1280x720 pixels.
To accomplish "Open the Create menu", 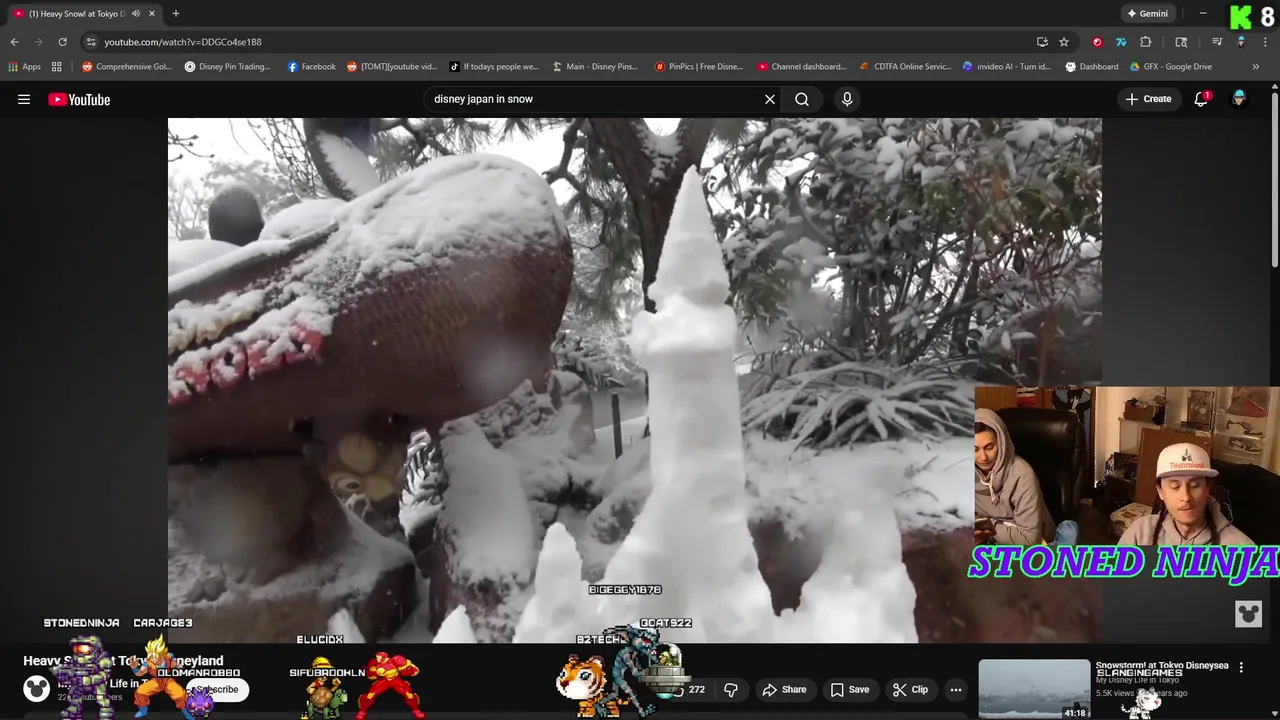I will pos(1148,99).
